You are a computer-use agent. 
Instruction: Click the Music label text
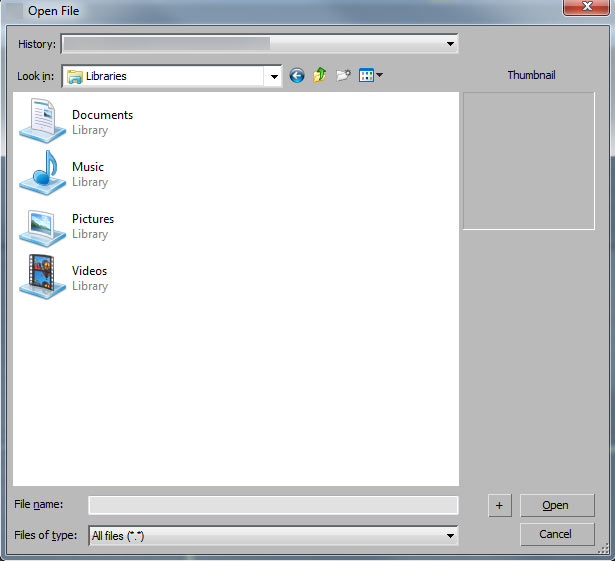click(88, 167)
